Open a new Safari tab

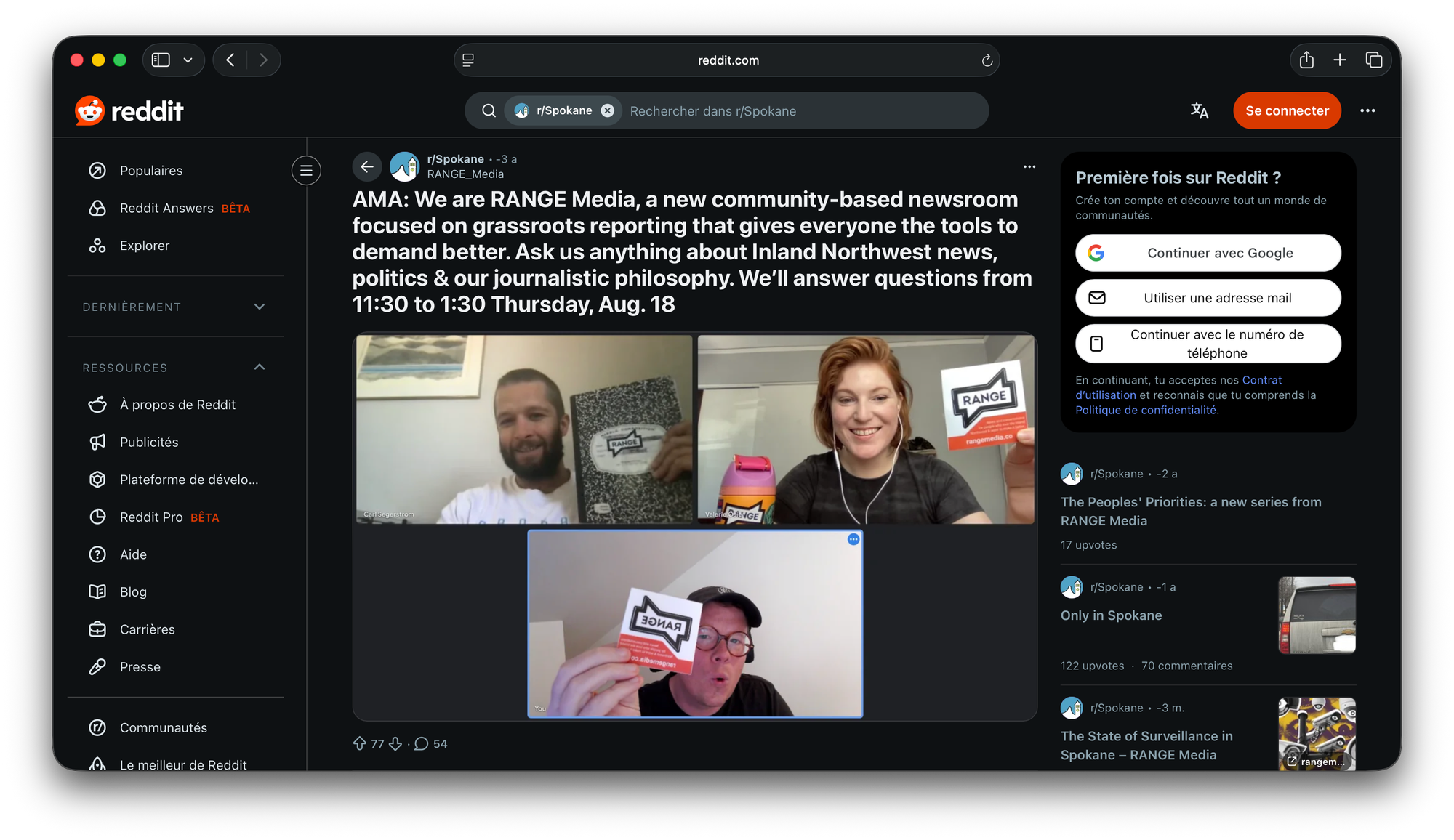[x=1340, y=60]
